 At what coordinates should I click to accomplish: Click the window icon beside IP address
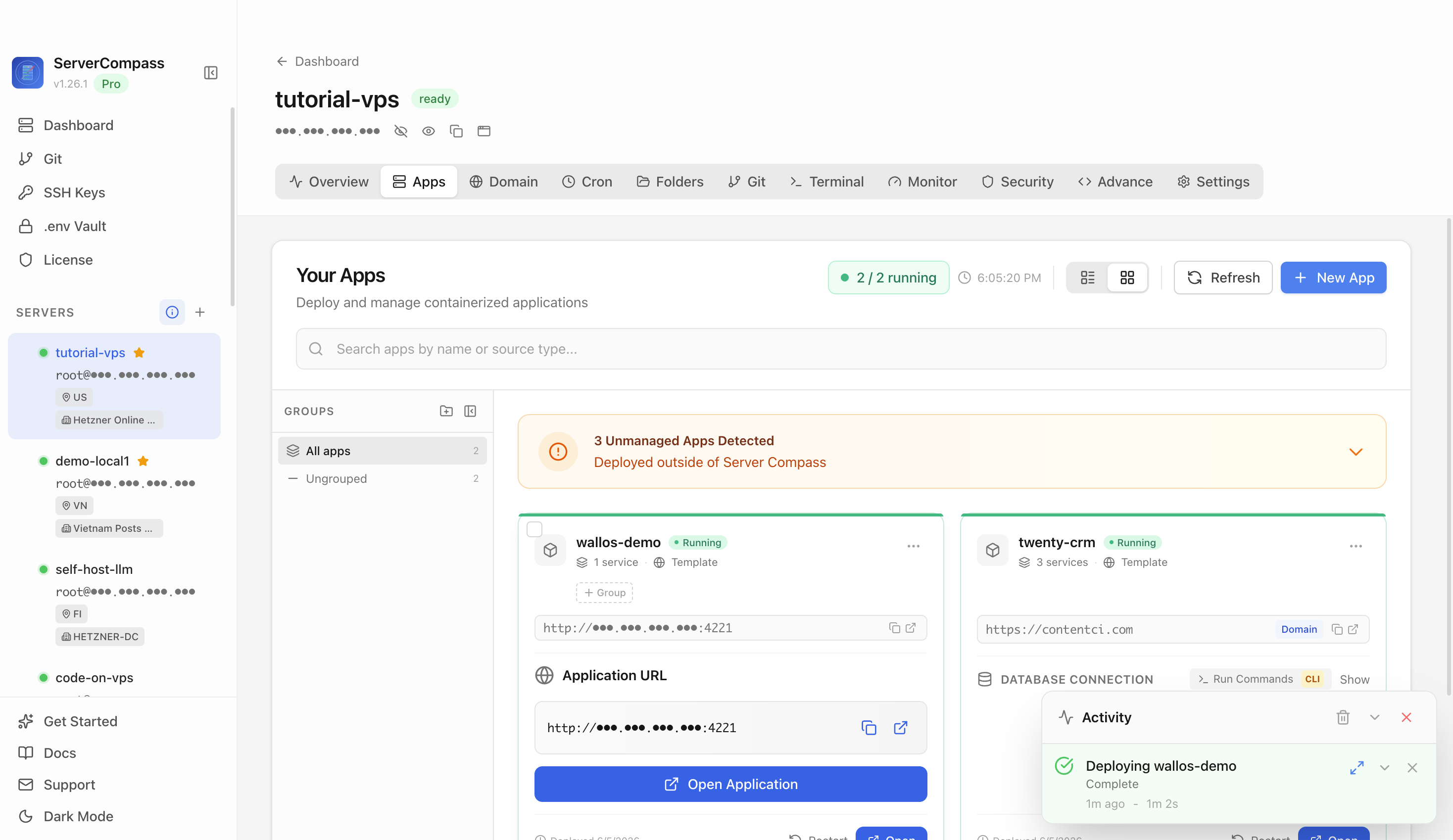pos(484,131)
